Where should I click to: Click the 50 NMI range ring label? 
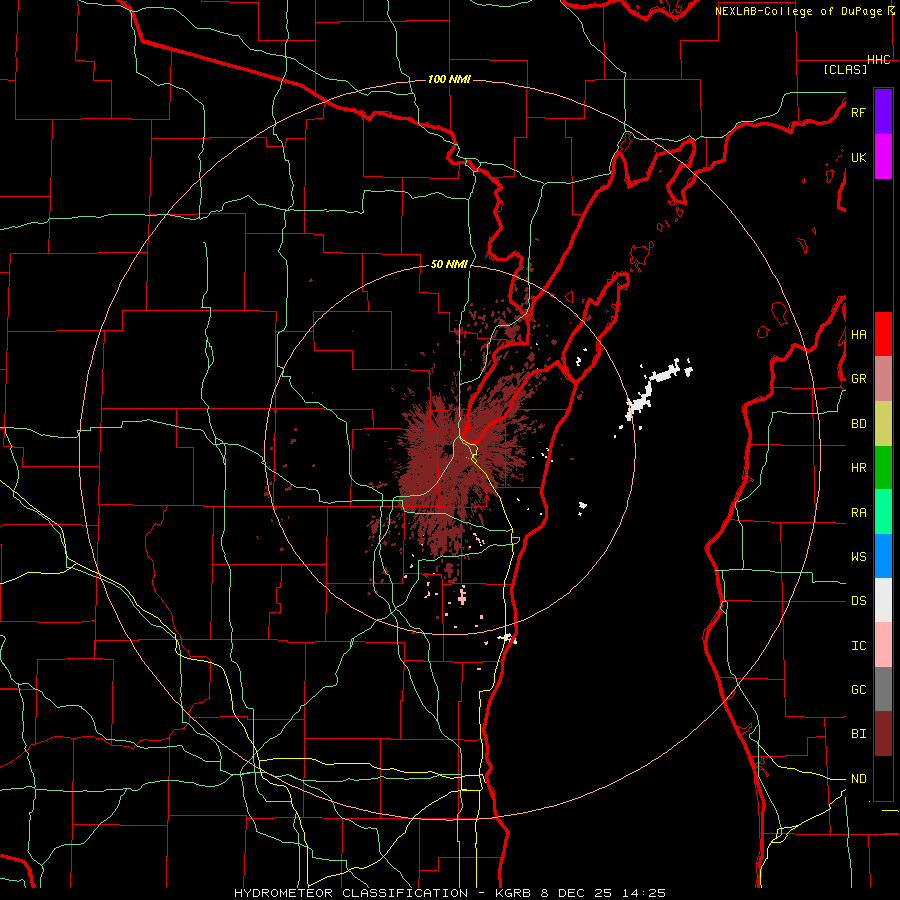[x=449, y=265]
